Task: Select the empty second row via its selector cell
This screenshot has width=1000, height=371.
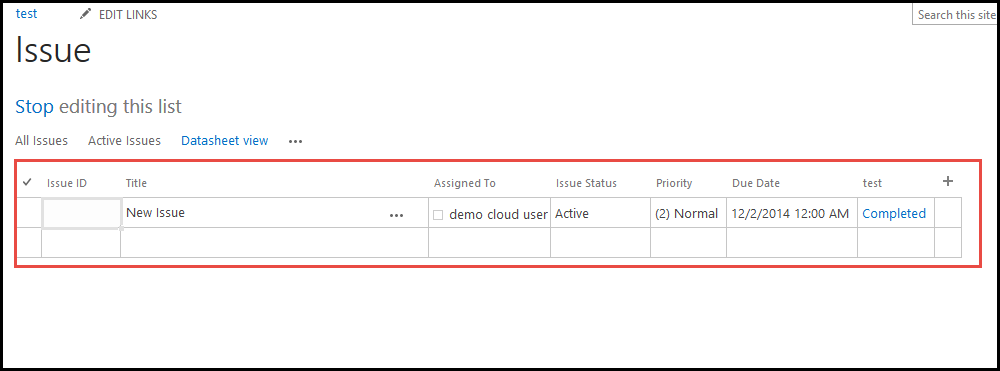Action: (x=29, y=243)
